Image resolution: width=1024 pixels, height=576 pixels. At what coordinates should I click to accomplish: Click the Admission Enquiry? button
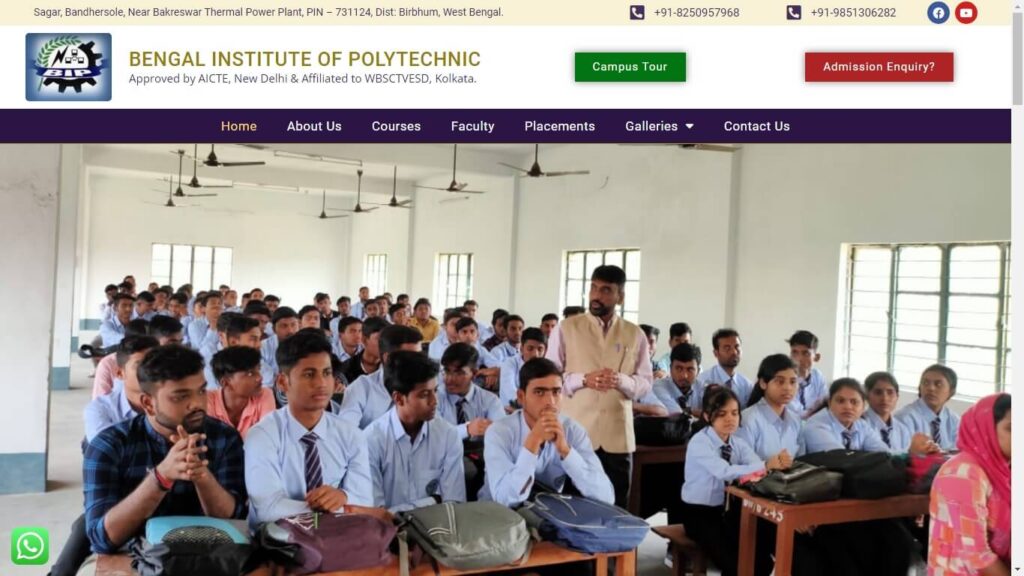(x=879, y=67)
